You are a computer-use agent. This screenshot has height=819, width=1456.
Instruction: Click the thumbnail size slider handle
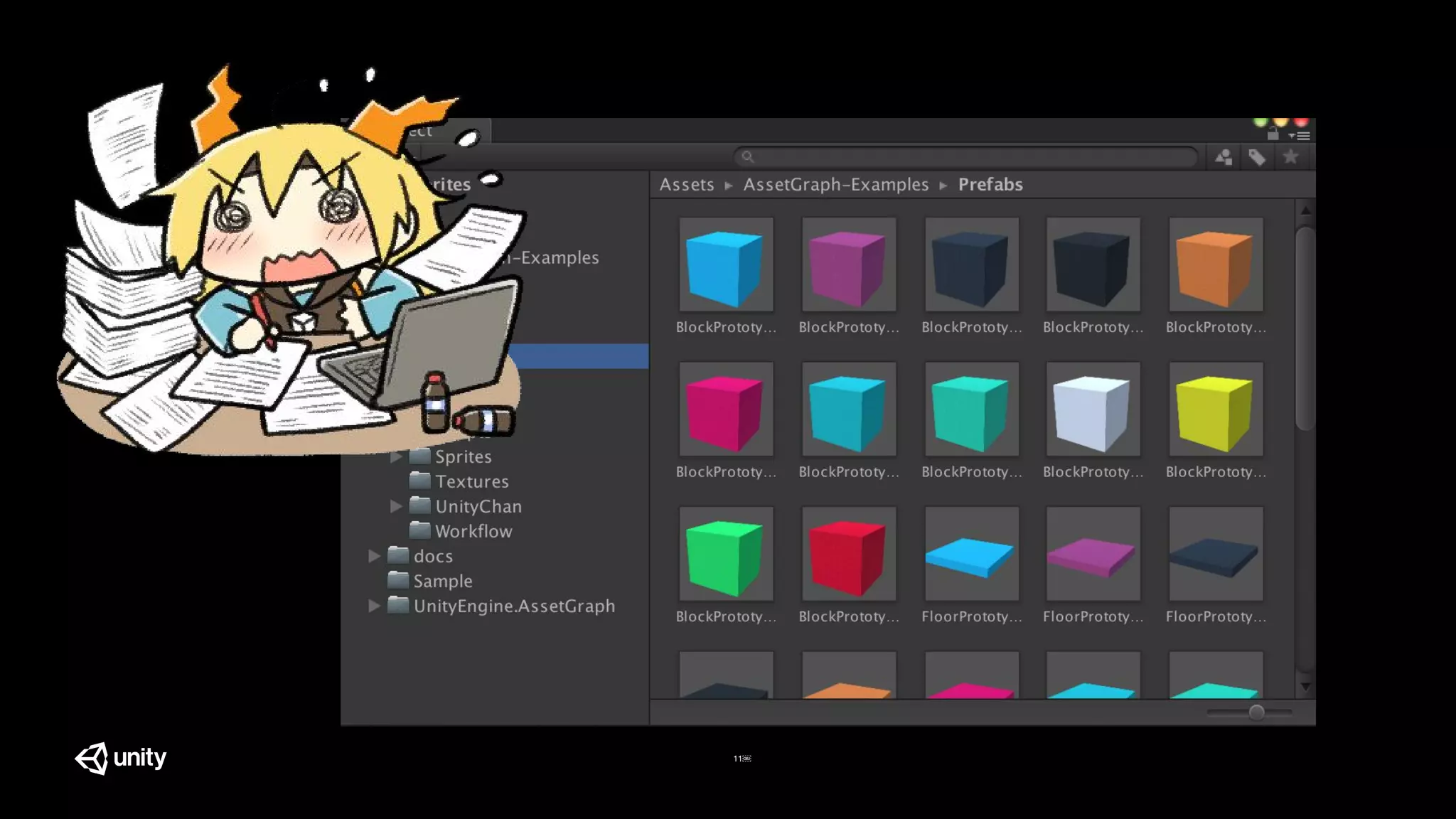click(x=1256, y=712)
